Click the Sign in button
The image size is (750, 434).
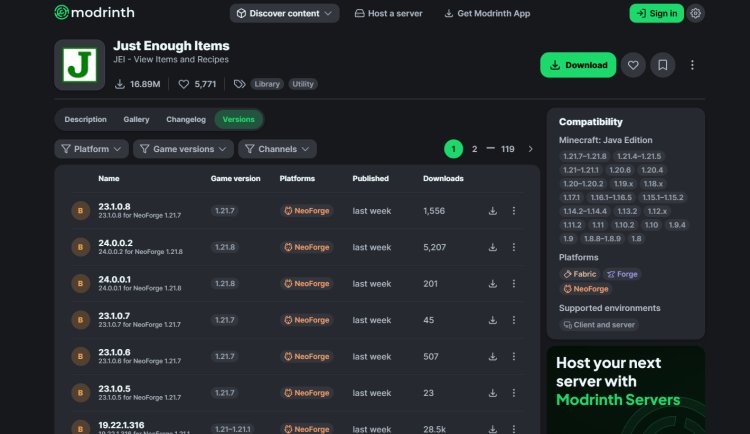click(x=656, y=13)
